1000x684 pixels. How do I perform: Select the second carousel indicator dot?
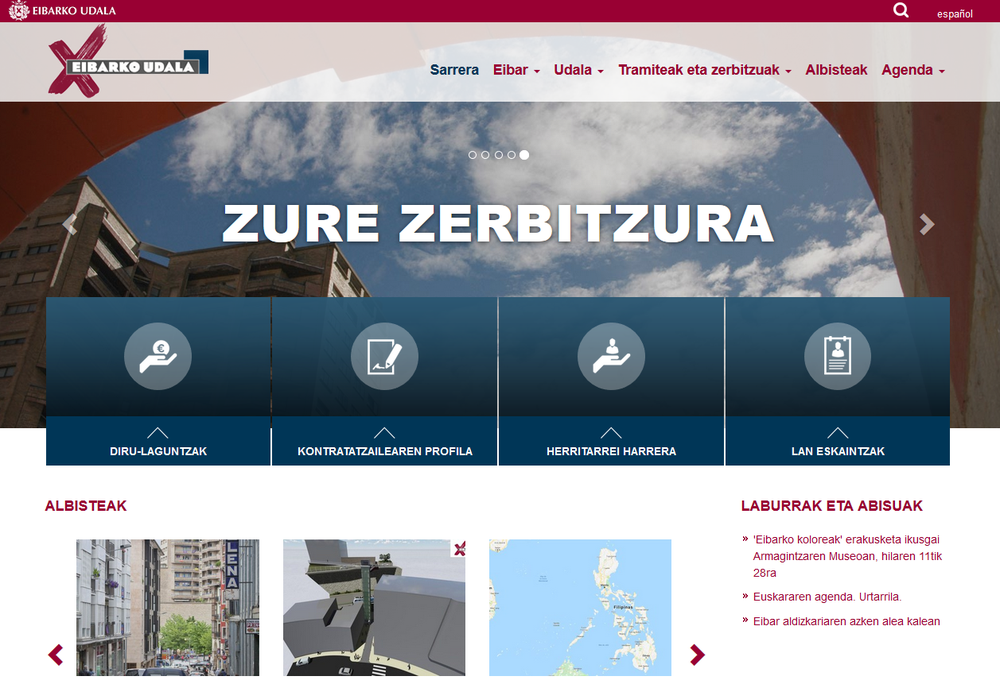tap(485, 155)
